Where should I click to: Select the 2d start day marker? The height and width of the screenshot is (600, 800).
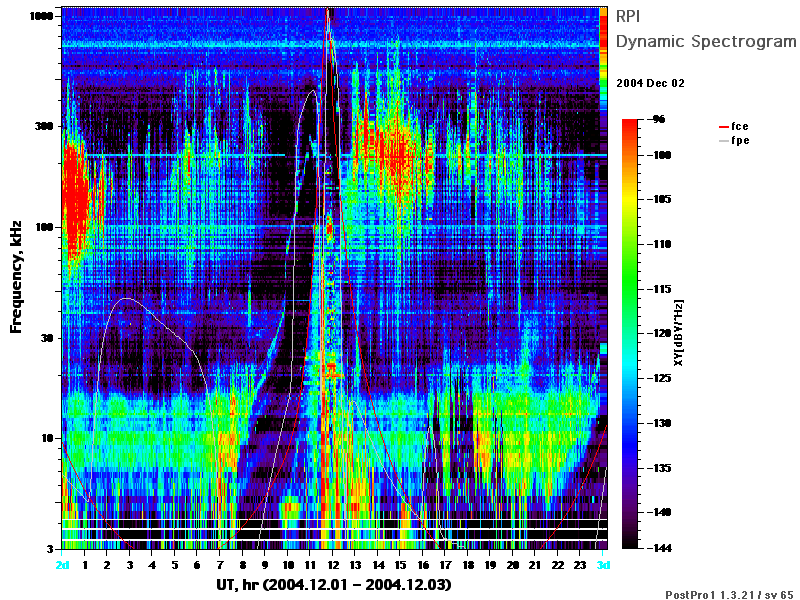[62, 565]
